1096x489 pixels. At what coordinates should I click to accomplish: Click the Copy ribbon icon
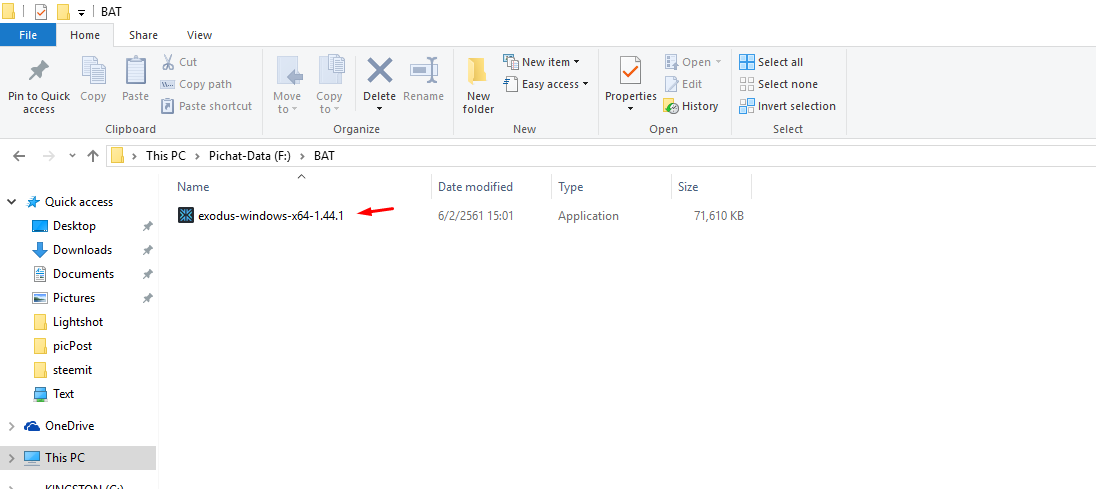(x=93, y=71)
